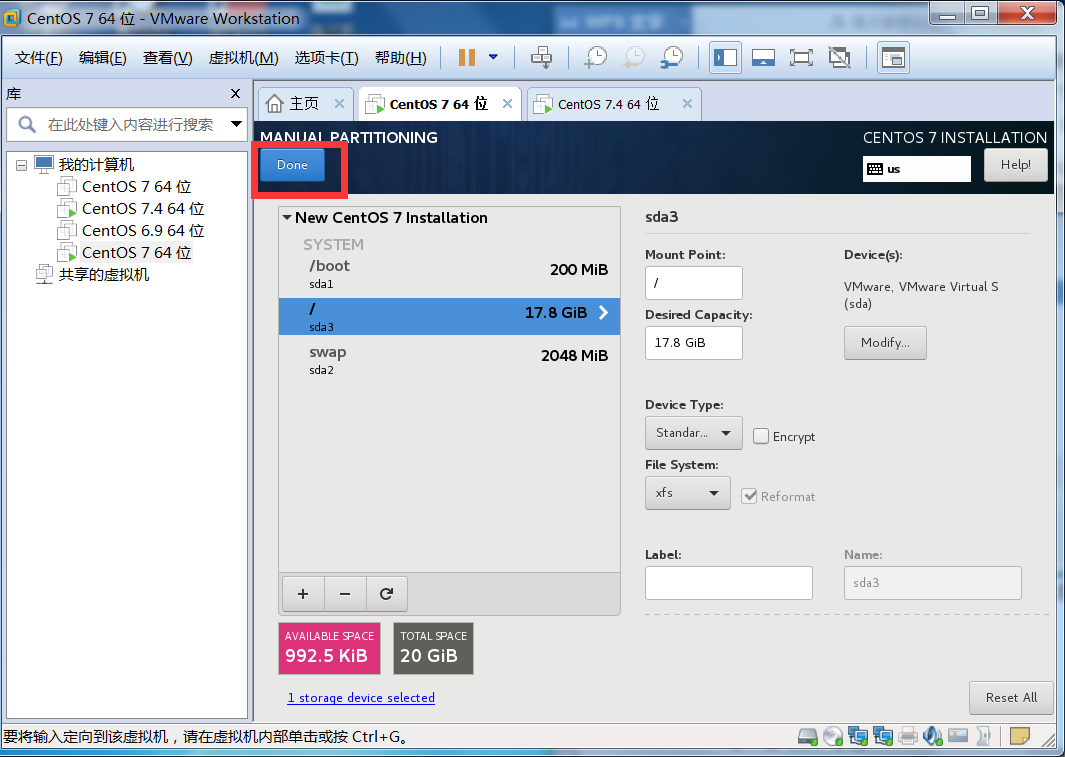
Task: Pause the running virtual machine
Action: (467, 58)
